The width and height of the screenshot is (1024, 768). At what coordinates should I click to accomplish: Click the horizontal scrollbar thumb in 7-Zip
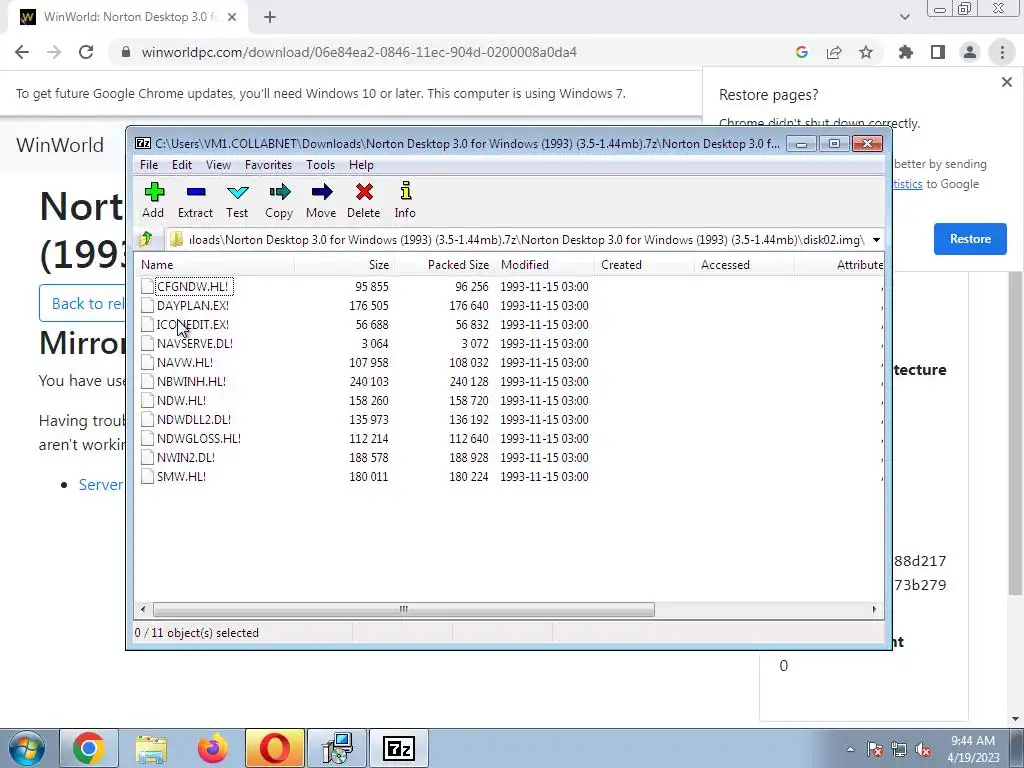[404, 609]
